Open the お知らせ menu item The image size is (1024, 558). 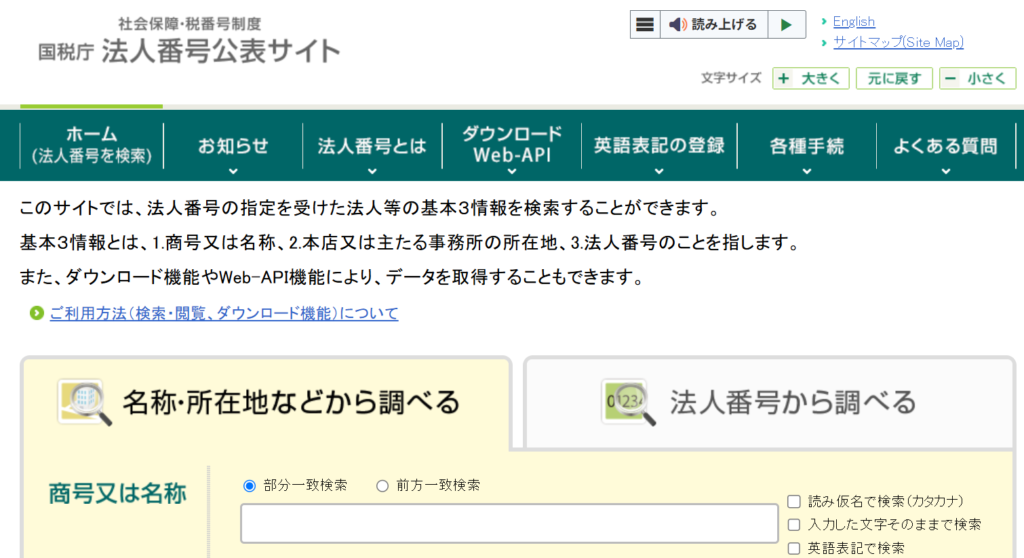(x=233, y=146)
